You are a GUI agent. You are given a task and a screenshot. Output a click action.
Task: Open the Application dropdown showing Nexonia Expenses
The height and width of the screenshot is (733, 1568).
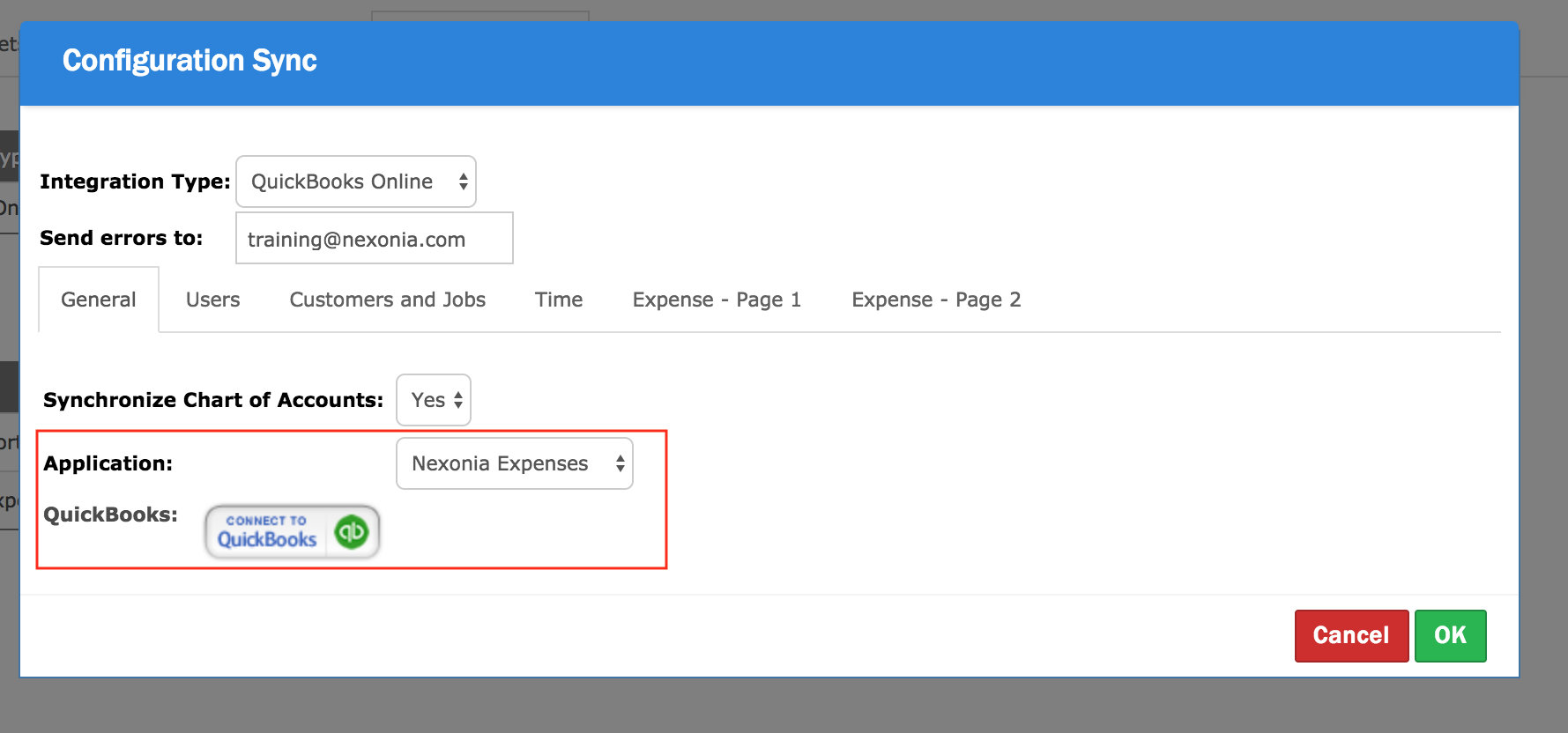coord(515,463)
